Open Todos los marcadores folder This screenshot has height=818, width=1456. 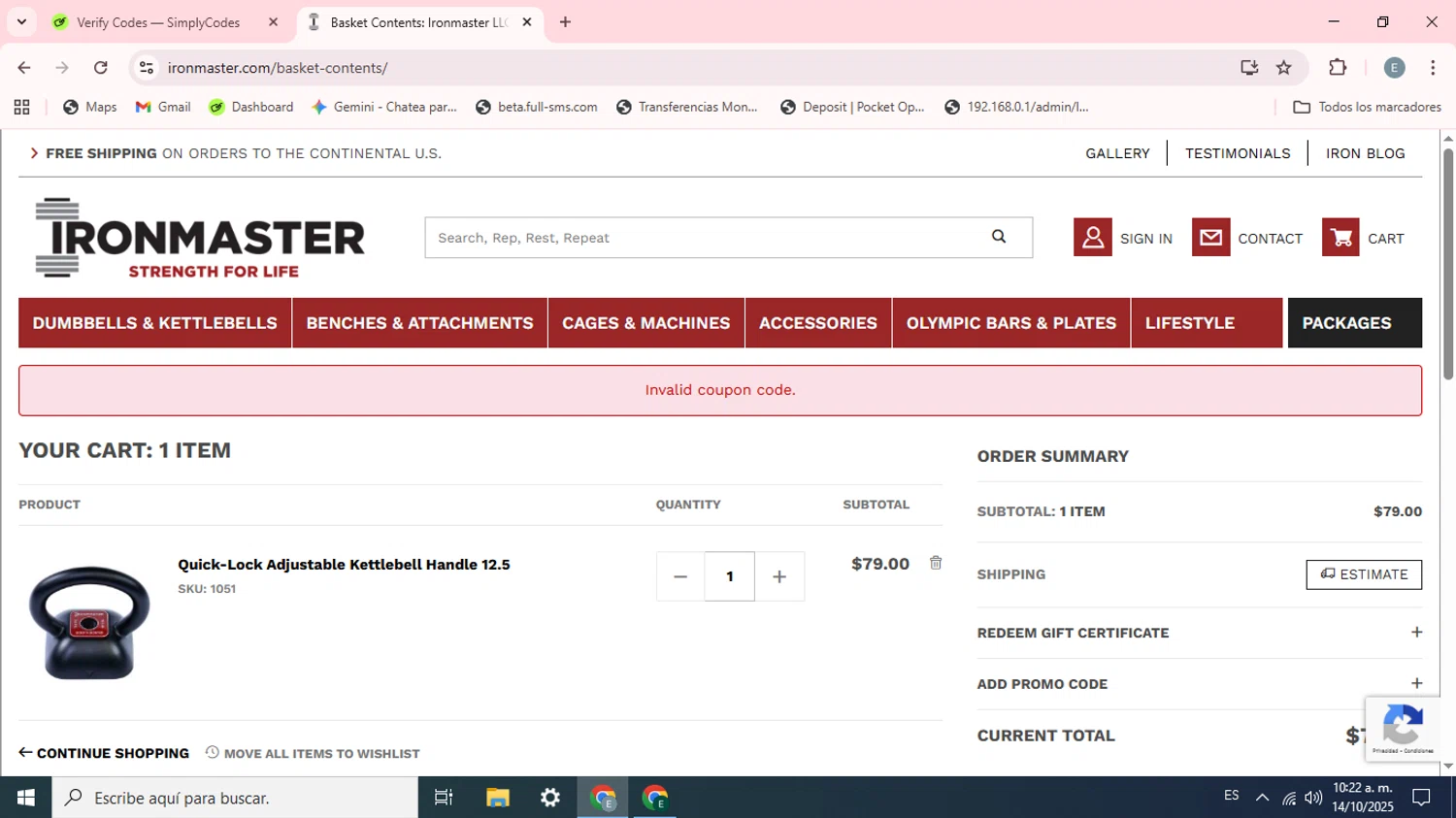(x=1367, y=107)
